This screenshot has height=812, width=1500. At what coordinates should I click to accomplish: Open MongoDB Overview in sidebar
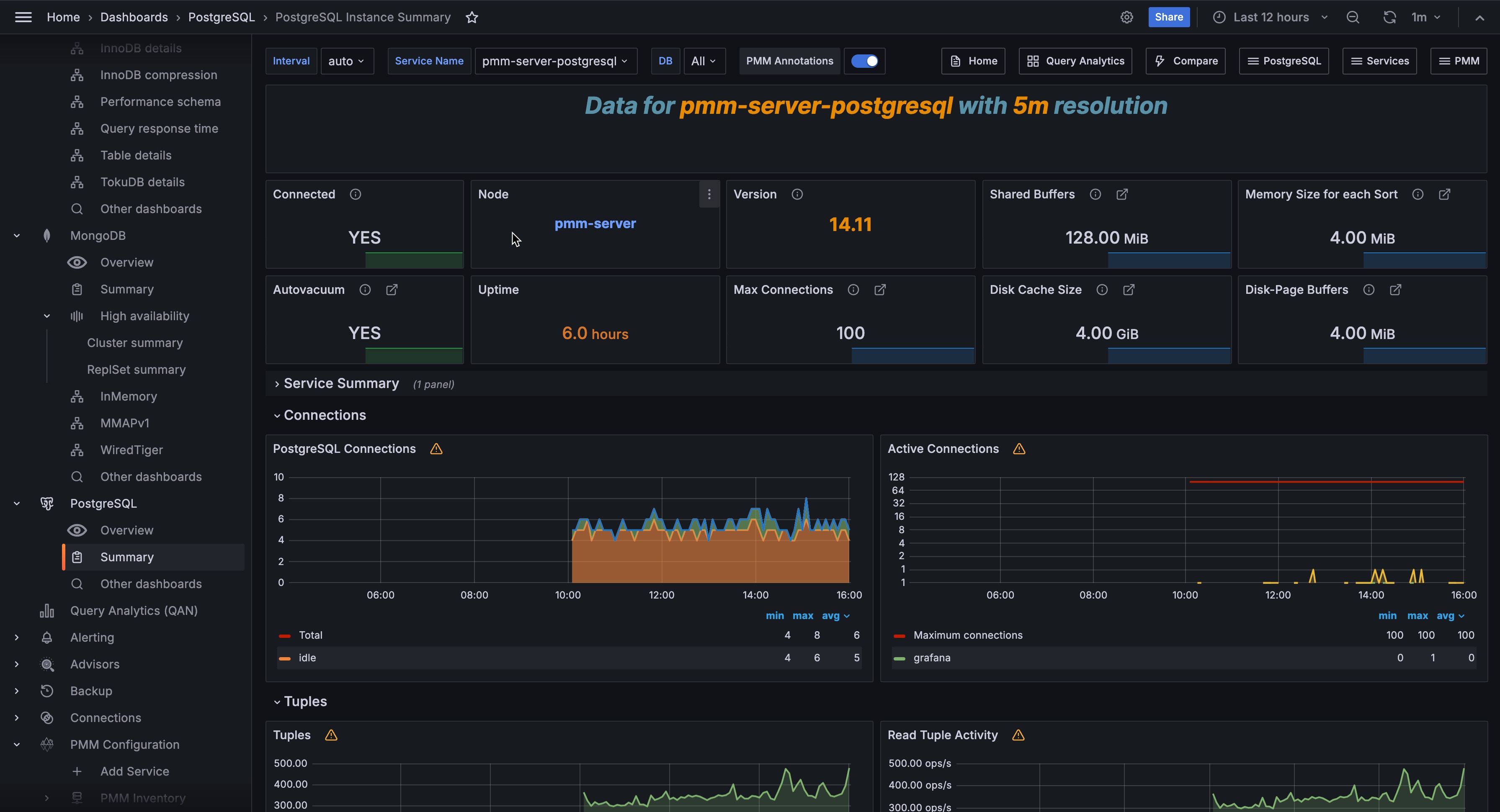point(127,262)
